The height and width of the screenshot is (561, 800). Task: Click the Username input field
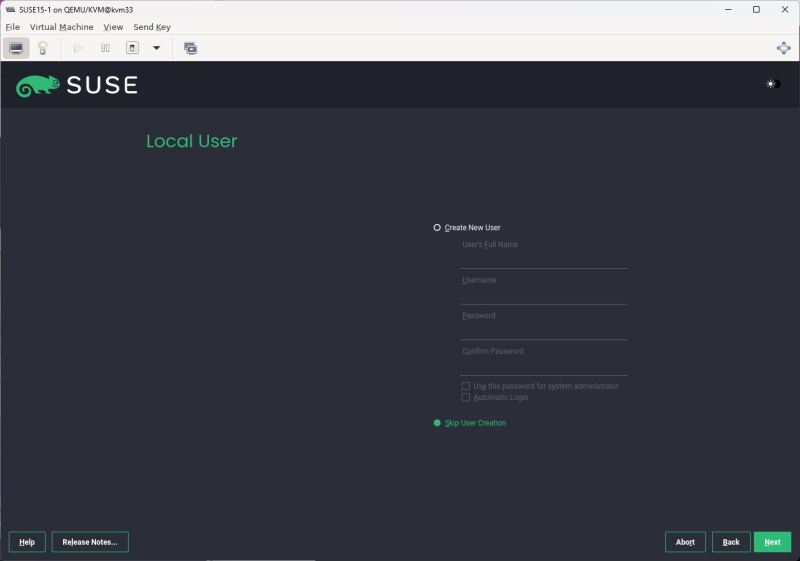point(544,296)
